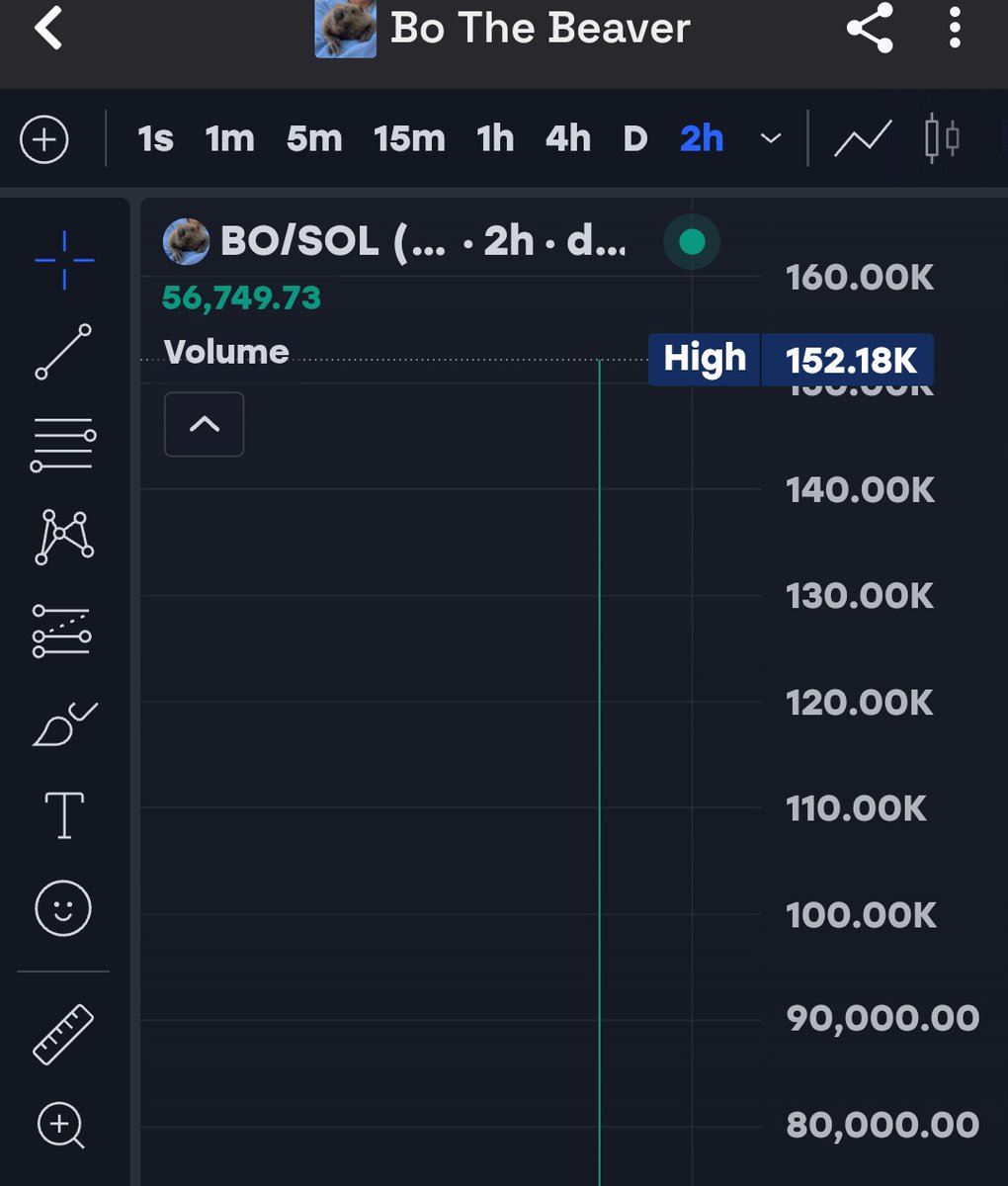Select the 15m timeframe
The width and height of the screenshot is (1008, 1186).
coord(409,139)
